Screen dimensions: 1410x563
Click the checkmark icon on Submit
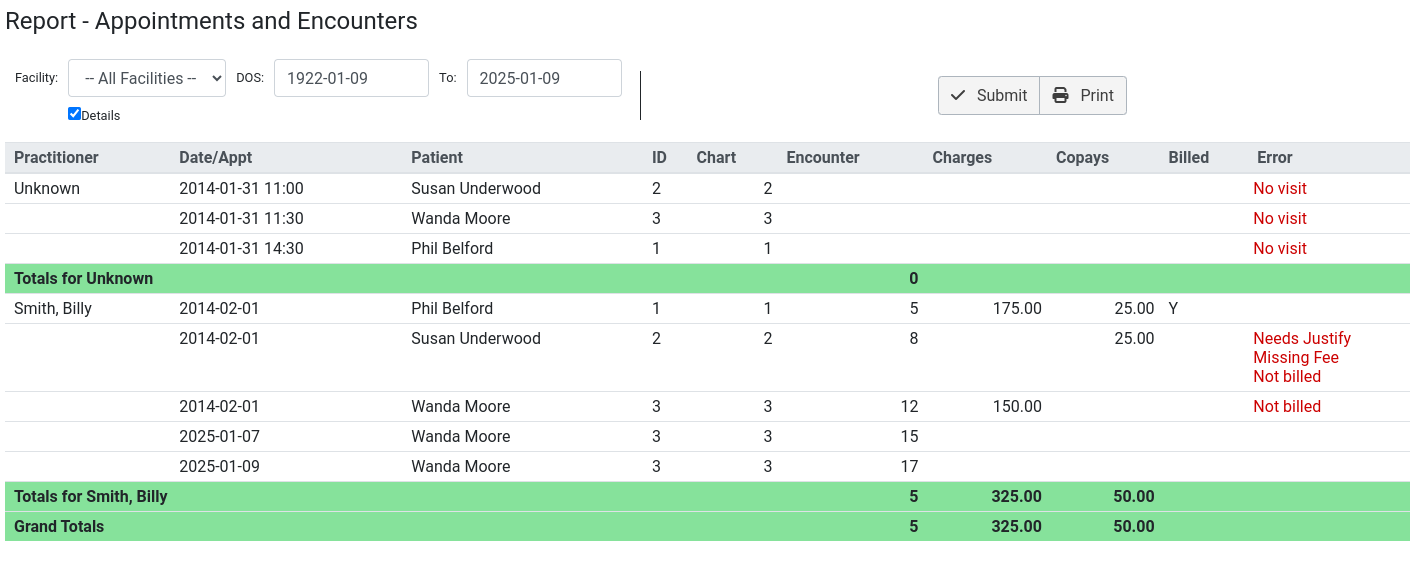pyautogui.click(x=958, y=95)
